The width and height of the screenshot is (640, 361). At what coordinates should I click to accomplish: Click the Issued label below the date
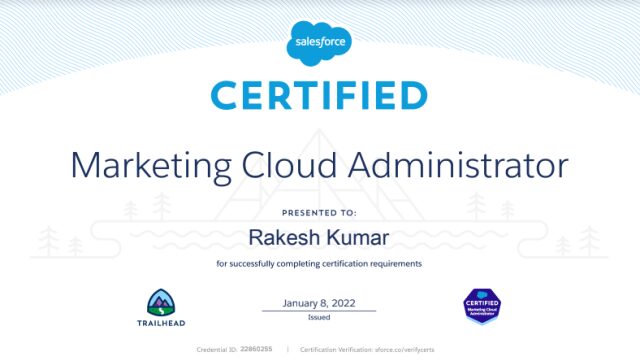(319, 317)
